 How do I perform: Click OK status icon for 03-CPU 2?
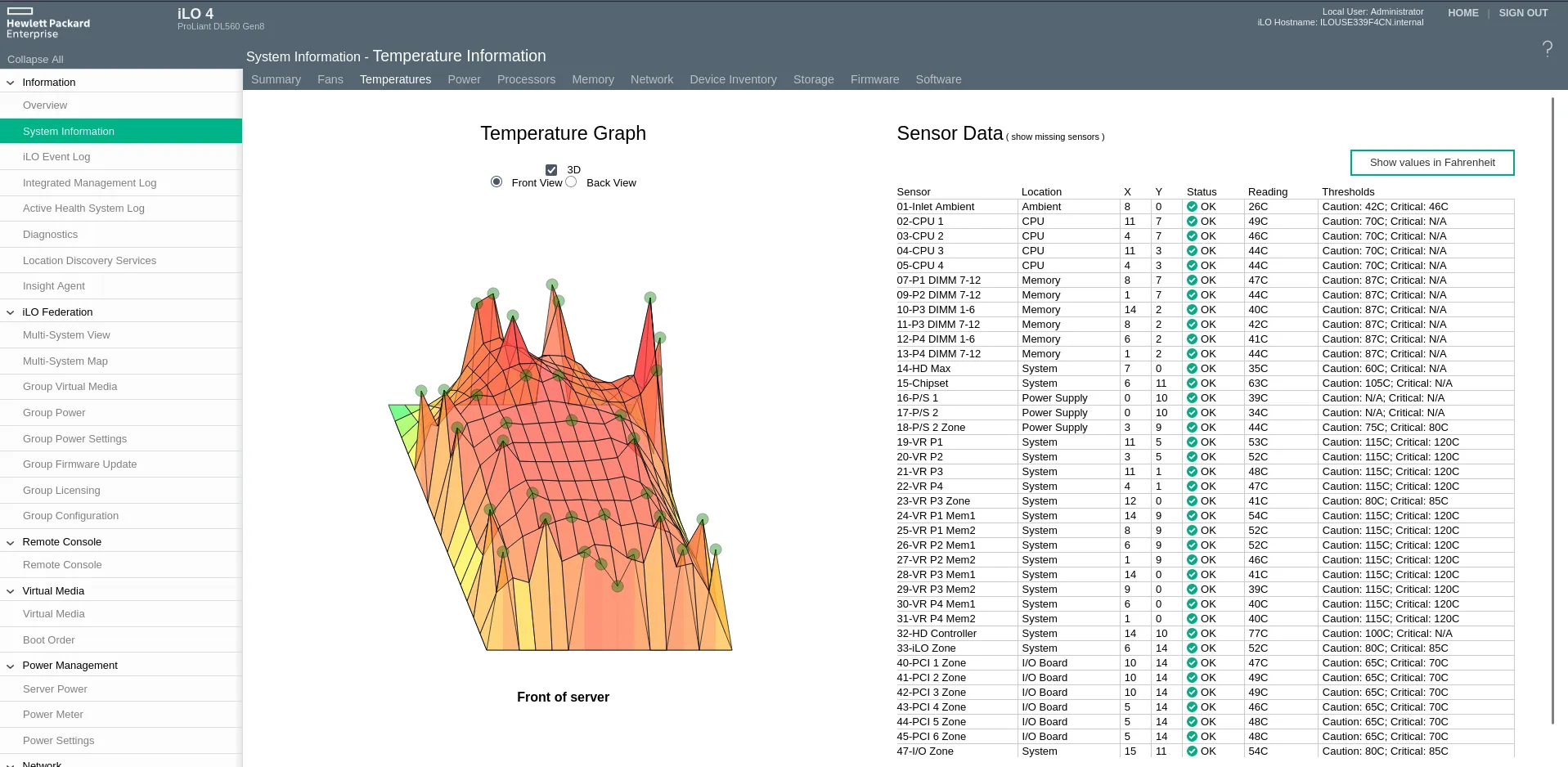[x=1192, y=236]
